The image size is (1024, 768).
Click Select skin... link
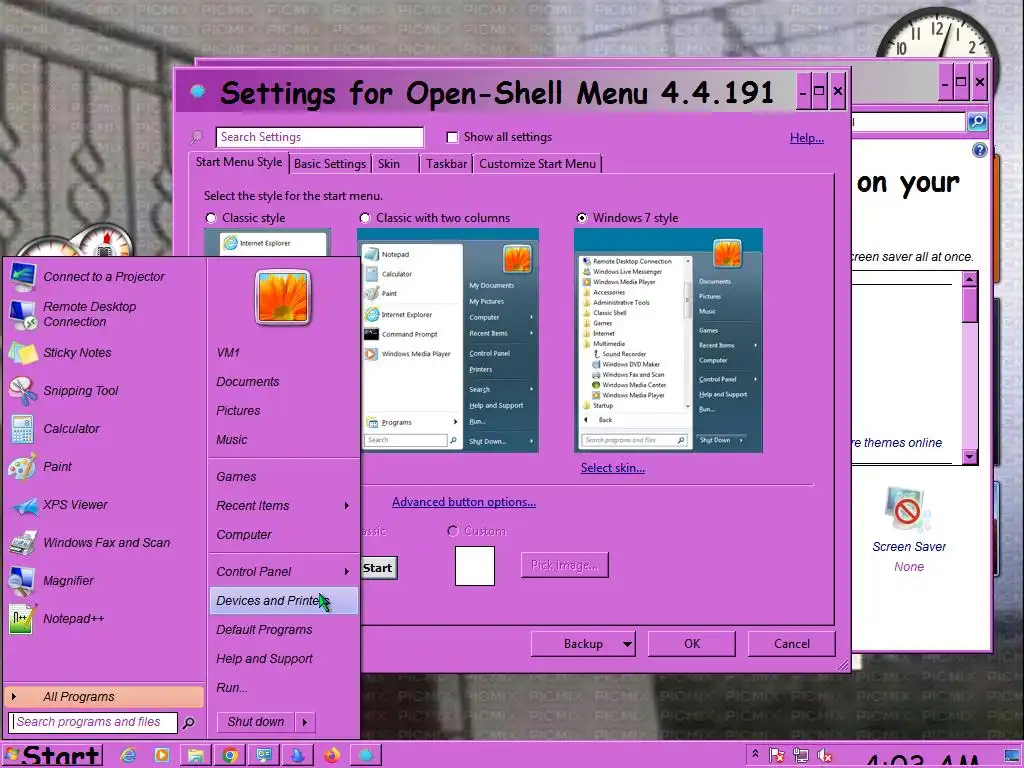pos(613,468)
